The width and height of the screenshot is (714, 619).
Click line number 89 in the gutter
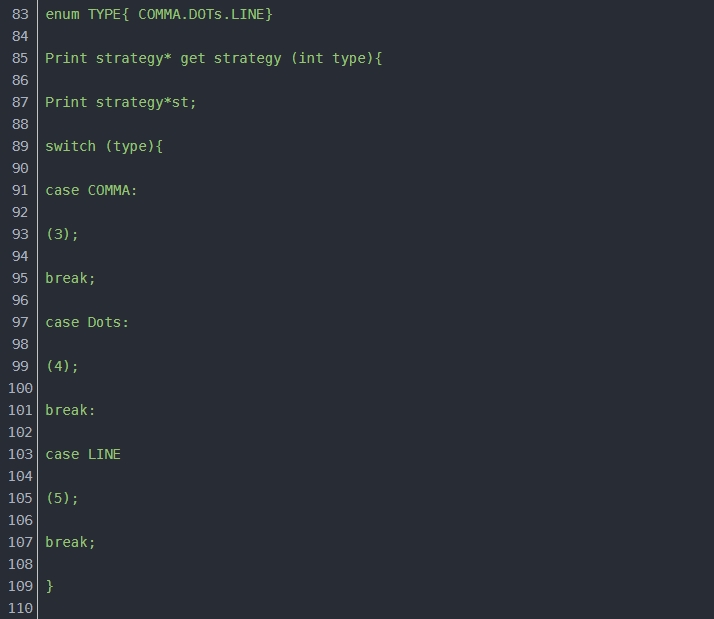coord(20,146)
